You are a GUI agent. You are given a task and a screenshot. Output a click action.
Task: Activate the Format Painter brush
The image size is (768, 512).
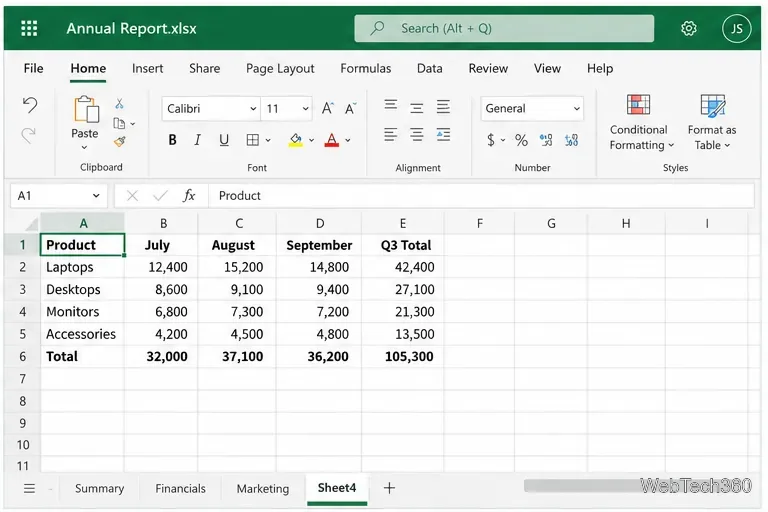pos(120,142)
